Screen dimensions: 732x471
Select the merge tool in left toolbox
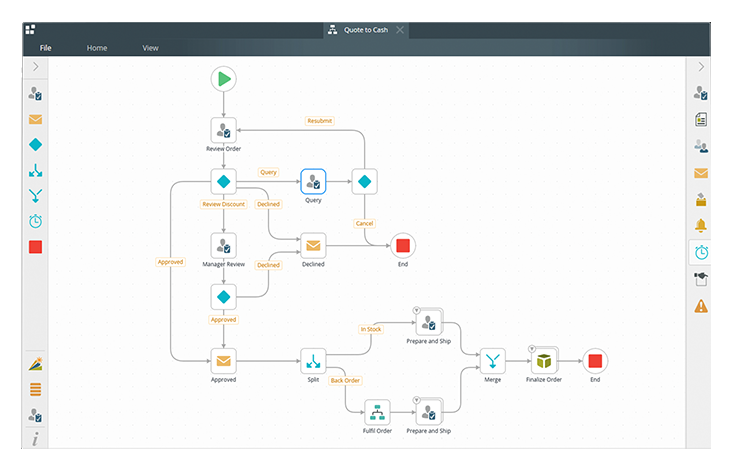(35, 196)
